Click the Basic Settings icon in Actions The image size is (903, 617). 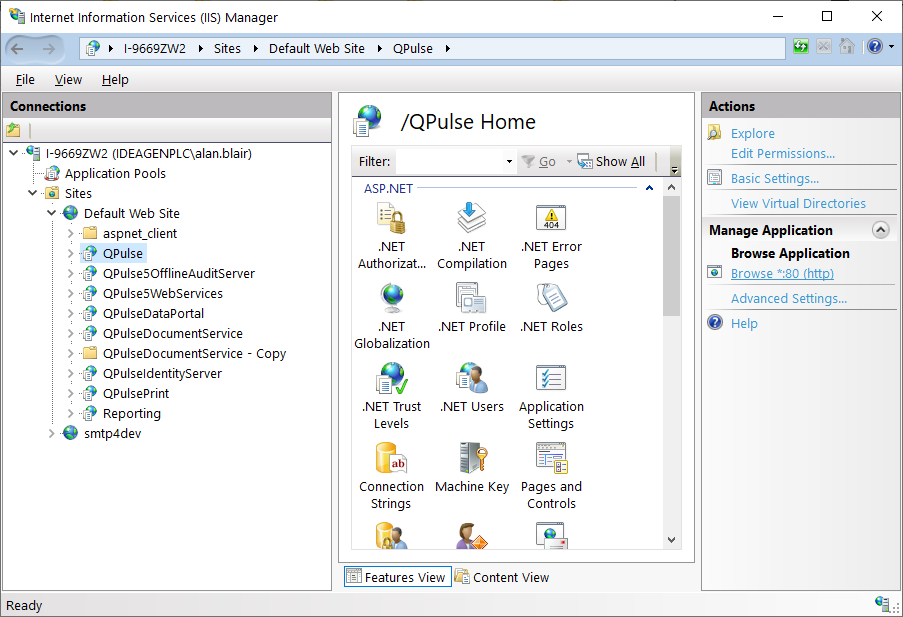pyautogui.click(x=714, y=178)
